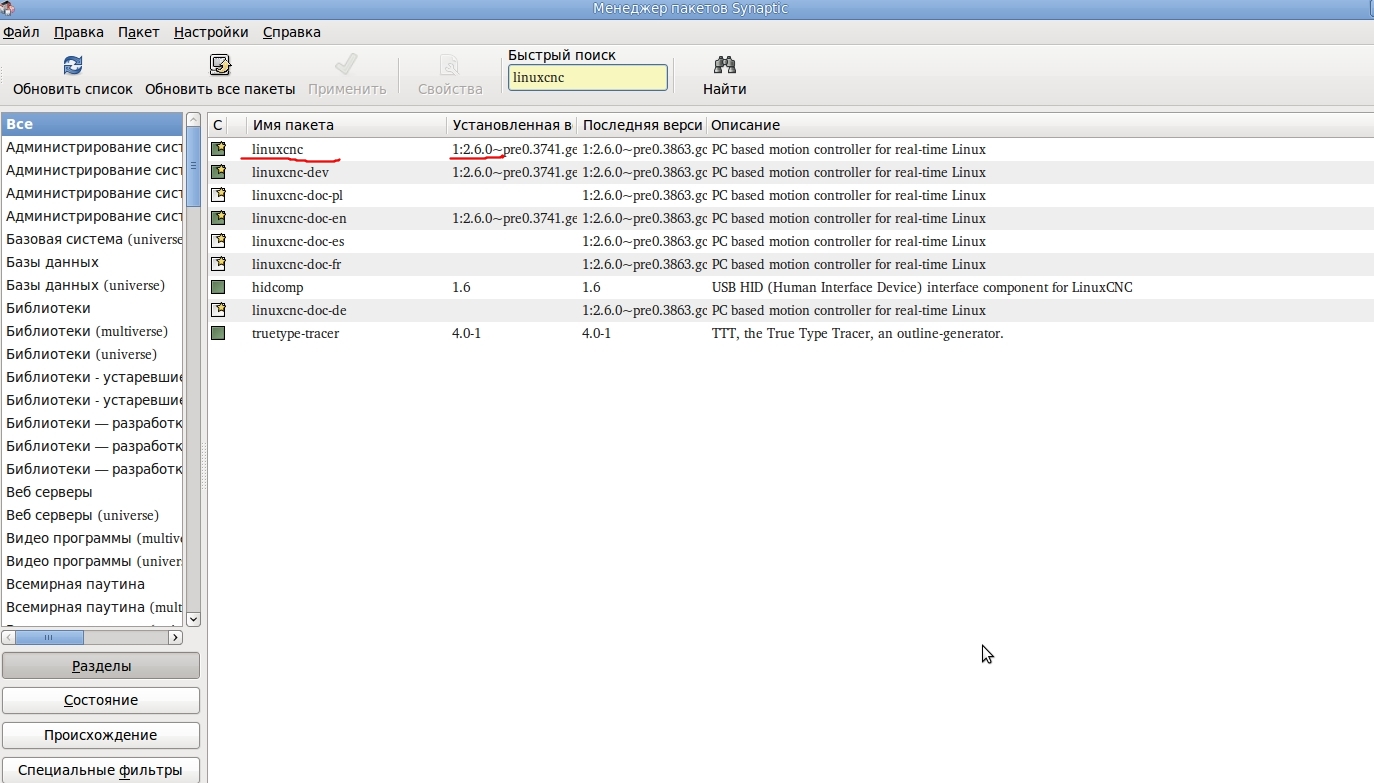Select the Видео программы (multiverse) section

pos(92,538)
